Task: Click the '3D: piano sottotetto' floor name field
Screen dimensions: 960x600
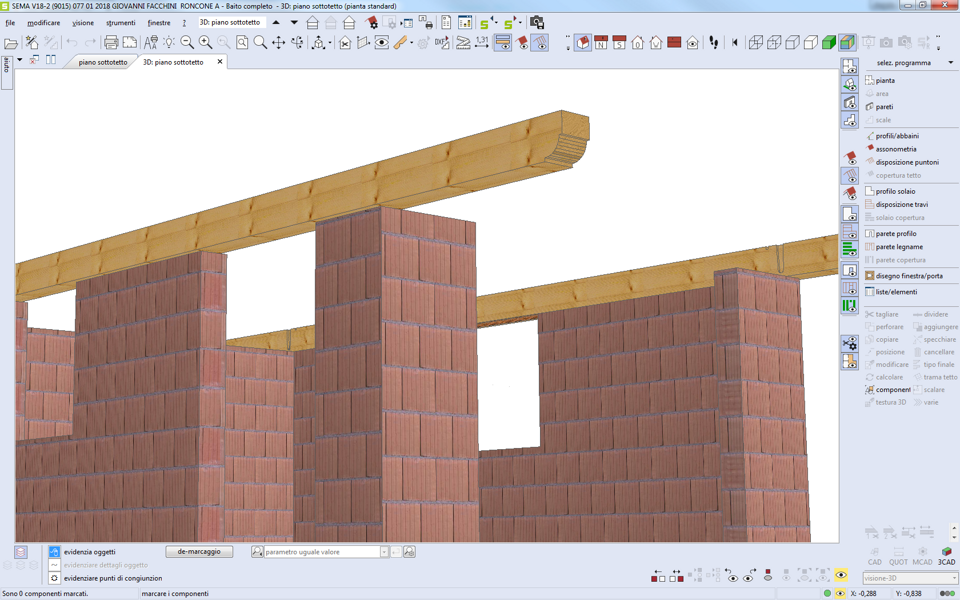Action: pos(230,22)
